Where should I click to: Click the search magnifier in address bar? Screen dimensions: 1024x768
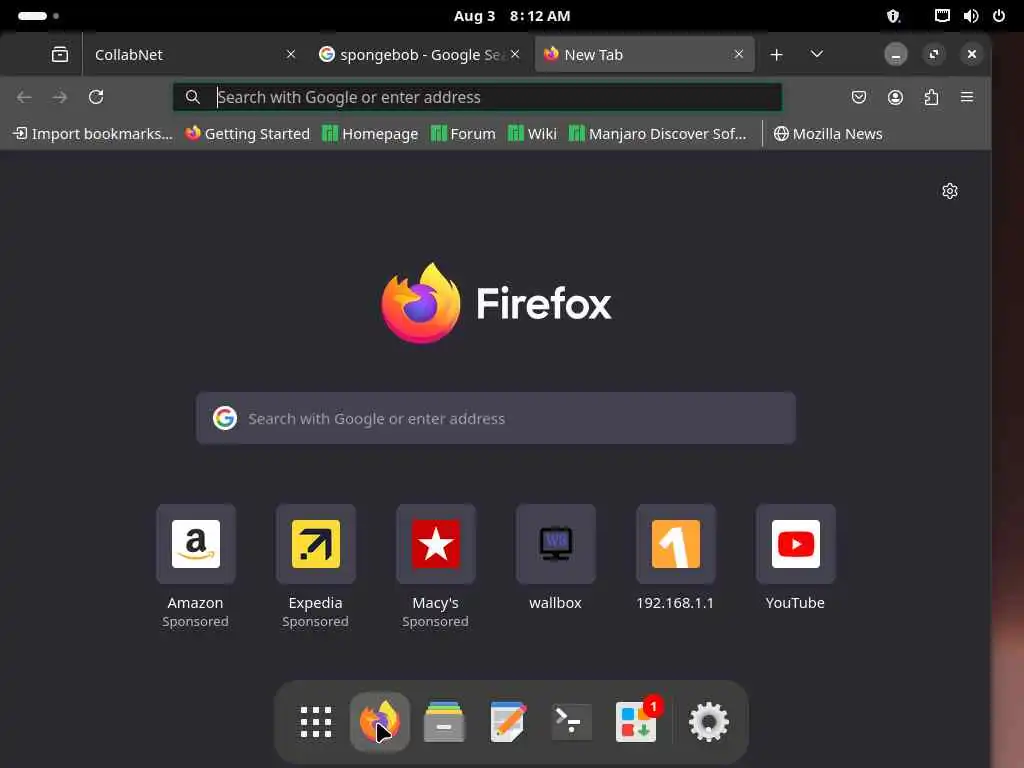click(193, 97)
